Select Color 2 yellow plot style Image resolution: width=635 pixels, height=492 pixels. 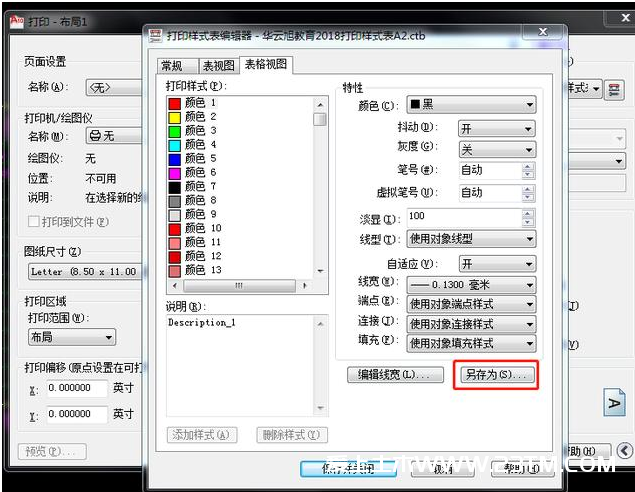pyautogui.click(x=193, y=117)
